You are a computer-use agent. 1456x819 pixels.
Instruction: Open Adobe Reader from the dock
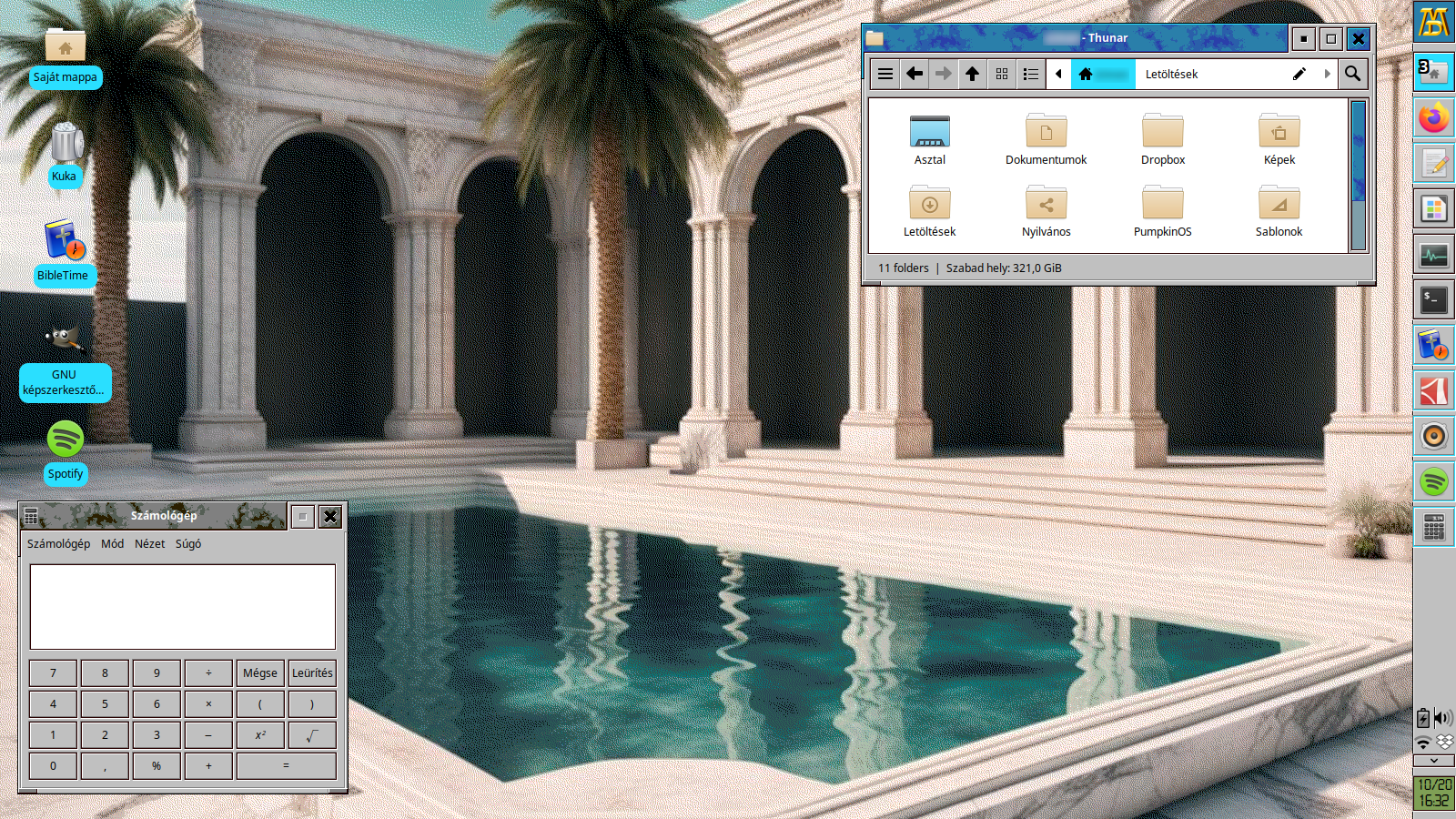[x=1433, y=390]
